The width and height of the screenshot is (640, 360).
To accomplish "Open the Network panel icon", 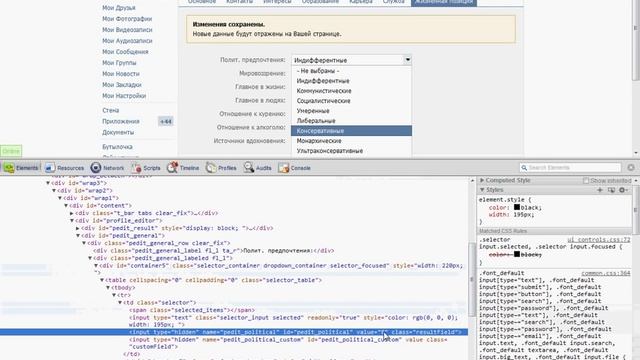I will pos(96,168).
